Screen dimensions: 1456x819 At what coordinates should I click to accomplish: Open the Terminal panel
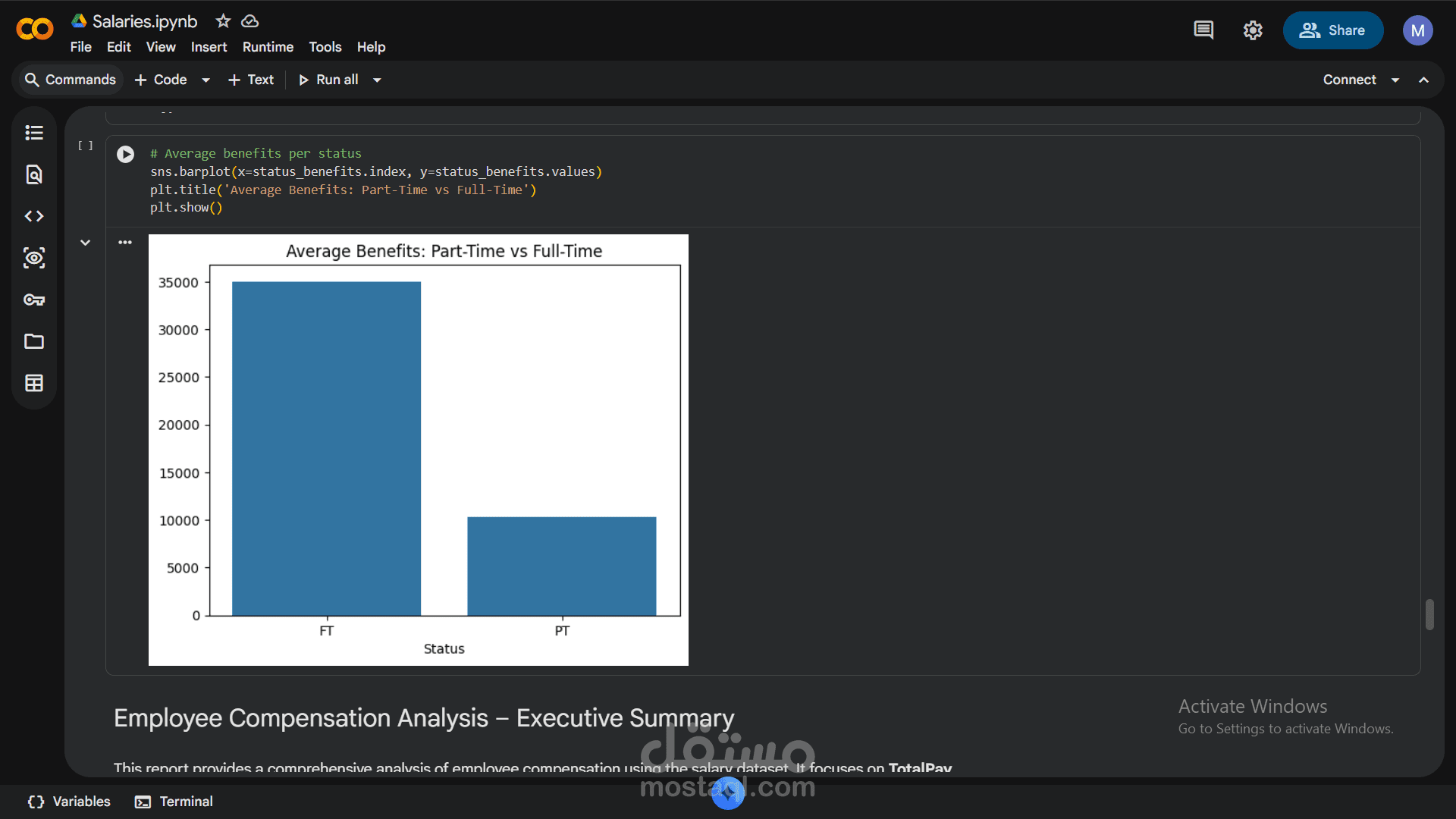tap(174, 802)
